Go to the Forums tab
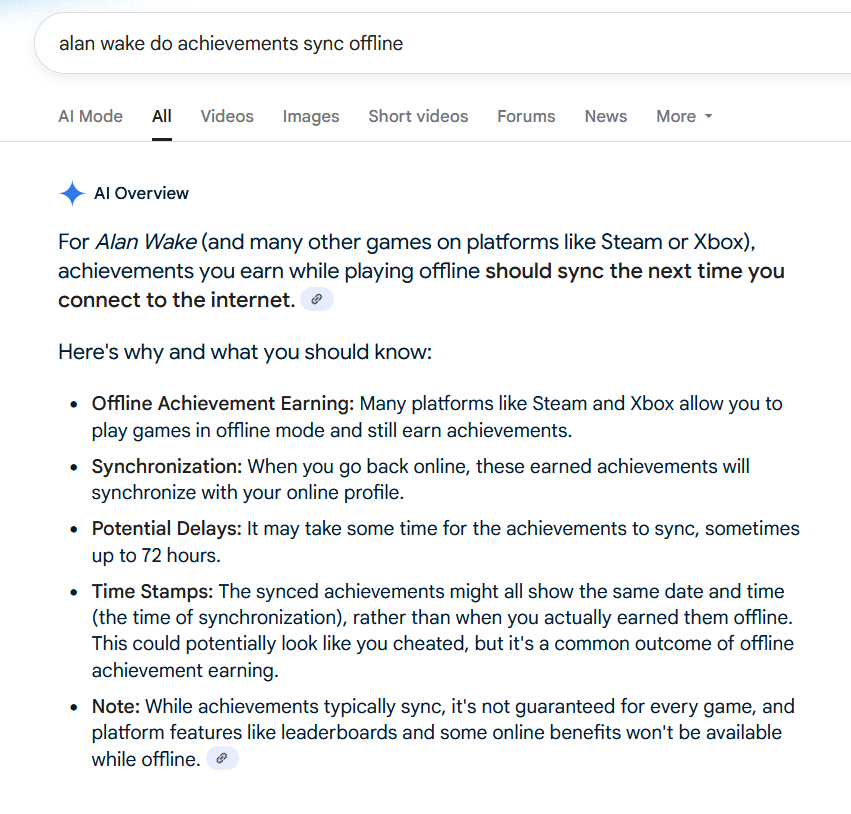The width and height of the screenshot is (851, 814). click(x=526, y=116)
